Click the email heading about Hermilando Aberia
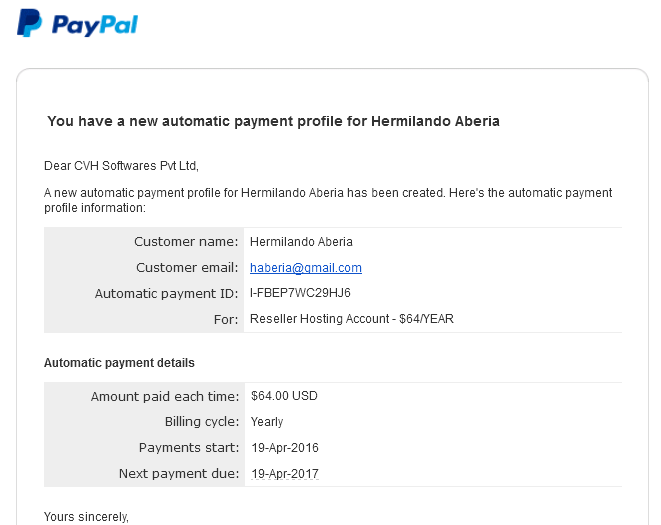 pyautogui.click(x=273, y=121)
